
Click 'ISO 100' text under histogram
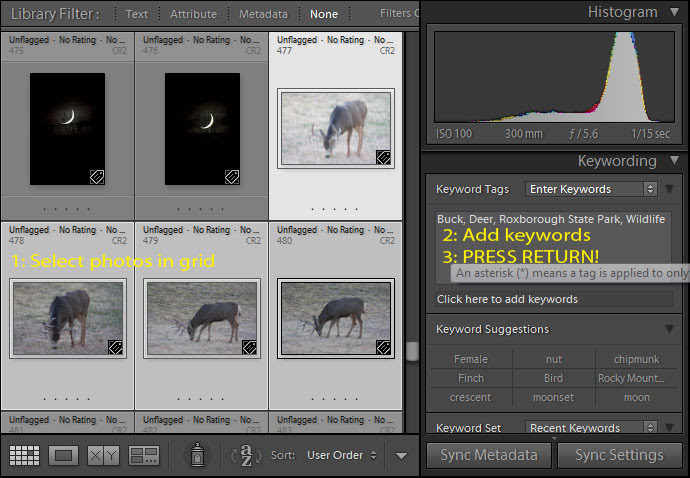(x=454, y=134)
